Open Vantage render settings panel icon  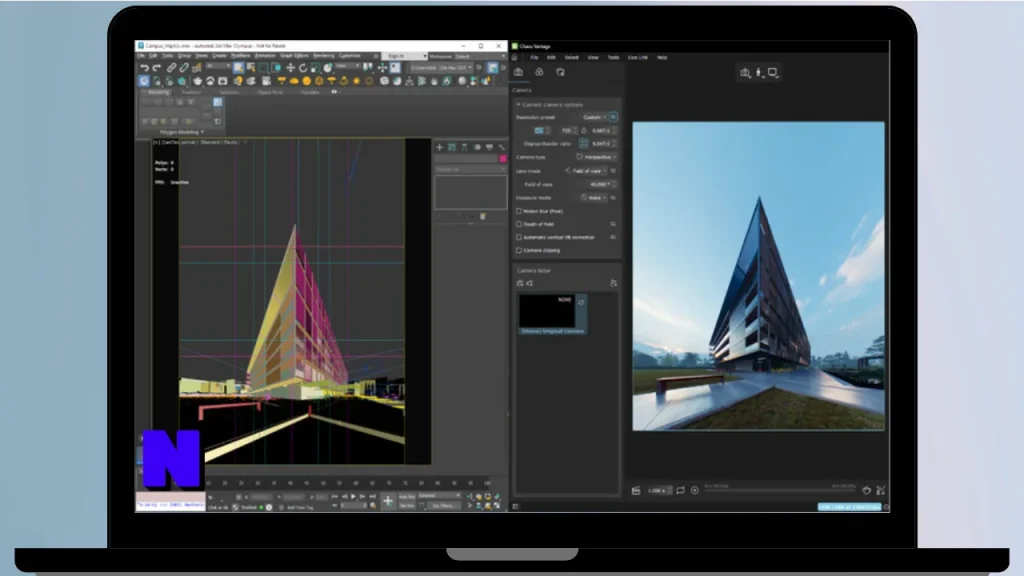tap(560, 72)
